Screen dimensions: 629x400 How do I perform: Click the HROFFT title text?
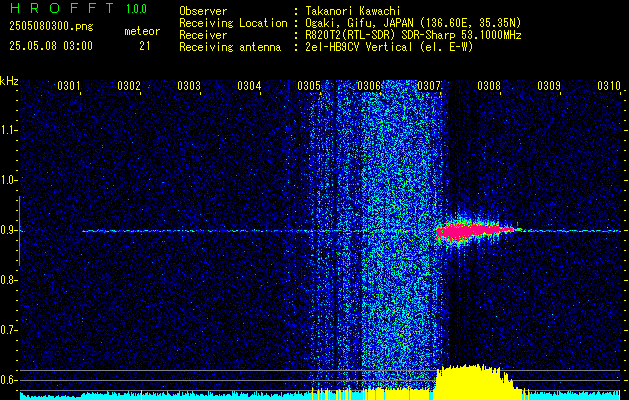pyautogui.click(x=62, y=8)
